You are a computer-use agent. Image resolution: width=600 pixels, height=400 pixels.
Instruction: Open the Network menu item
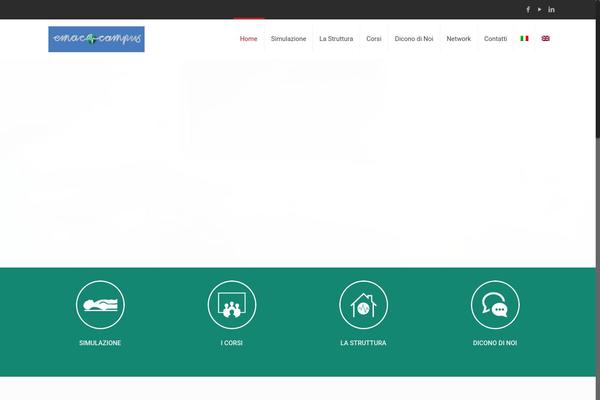coord(458,38)
